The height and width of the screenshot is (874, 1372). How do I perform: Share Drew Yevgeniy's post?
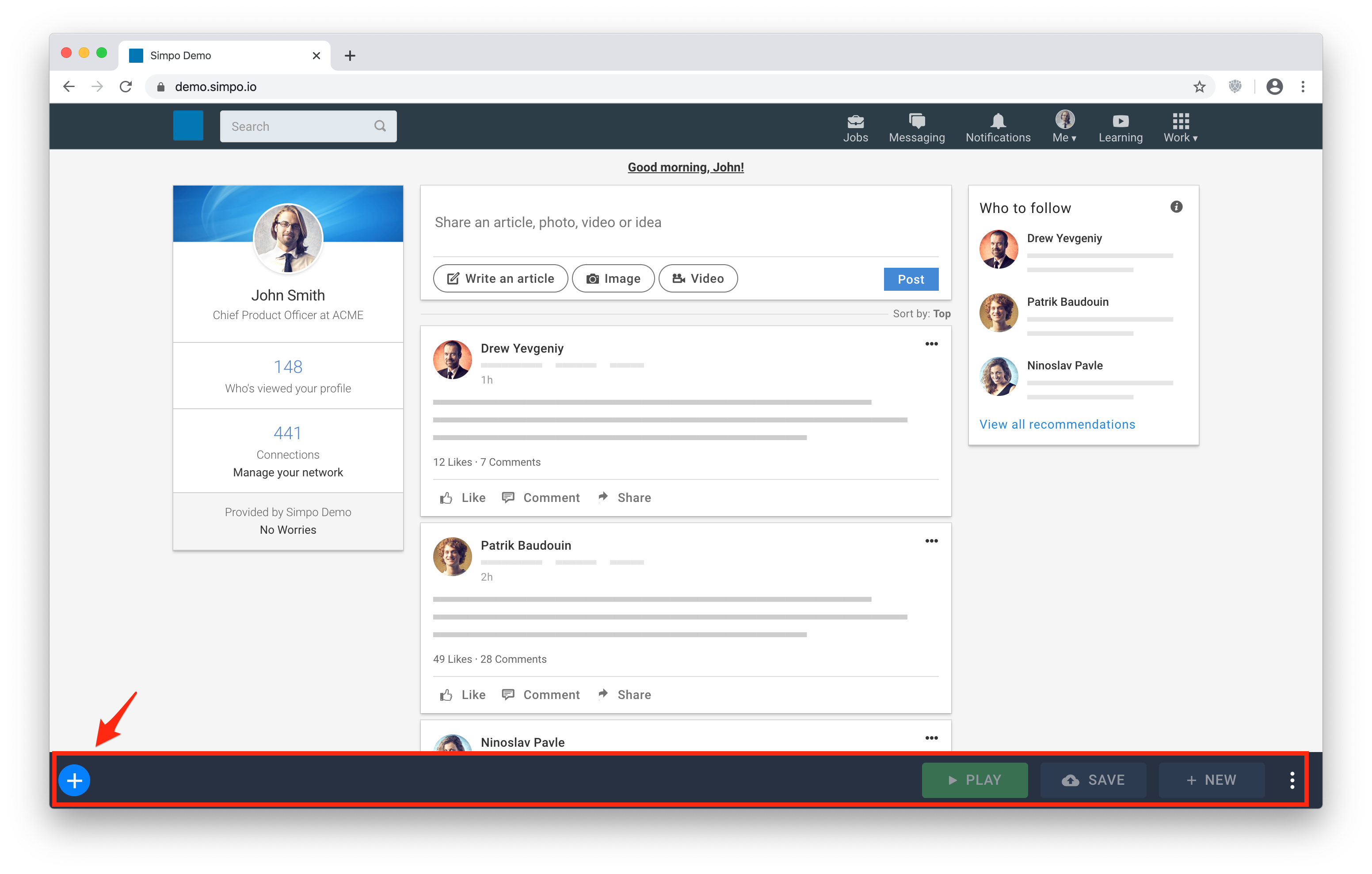pos(624,498)
